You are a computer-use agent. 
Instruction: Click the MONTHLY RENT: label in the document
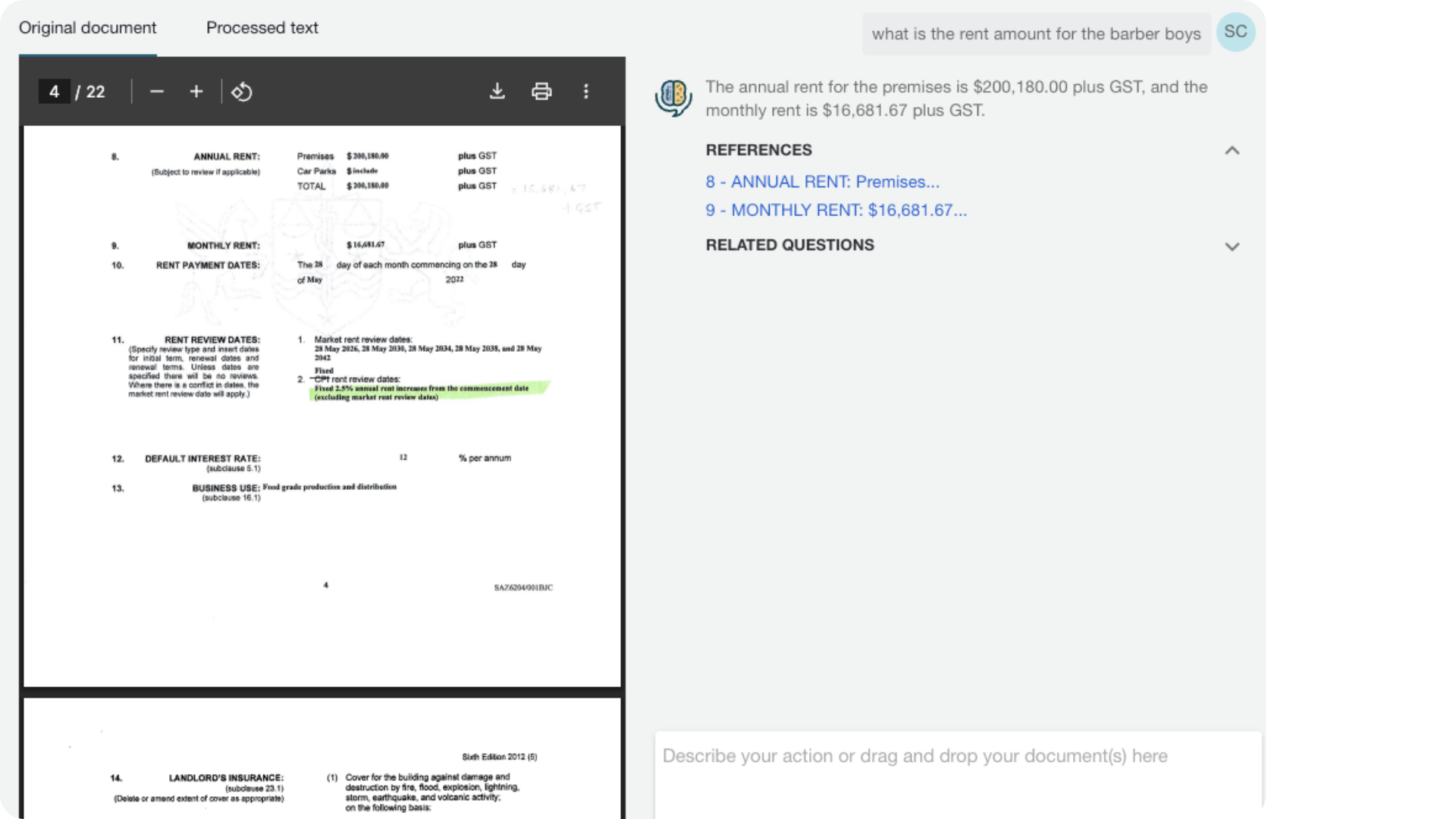223,246
